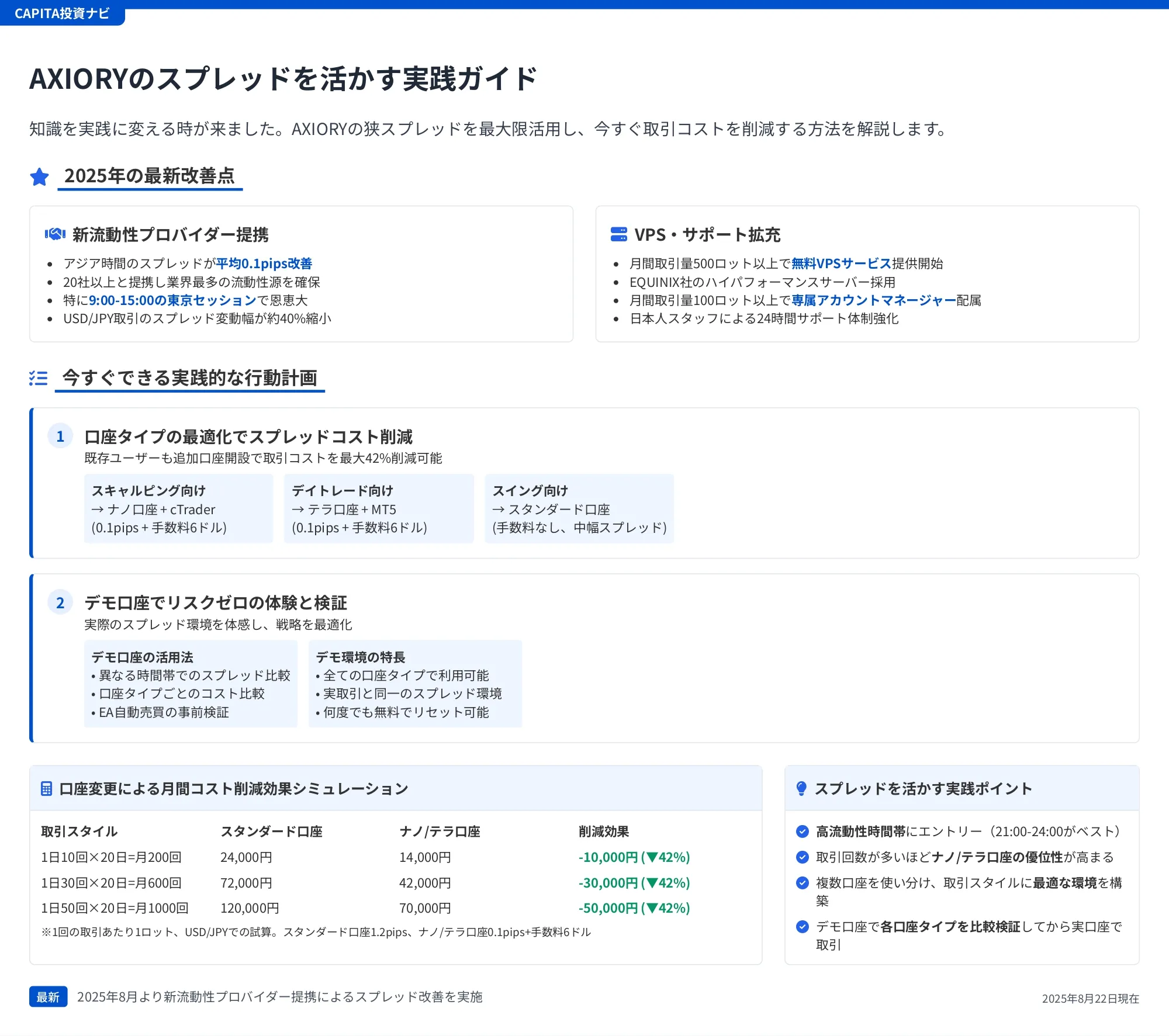Click the スタンダード口座 column header
This screenshot has height=1036, width=1169.
271,831
